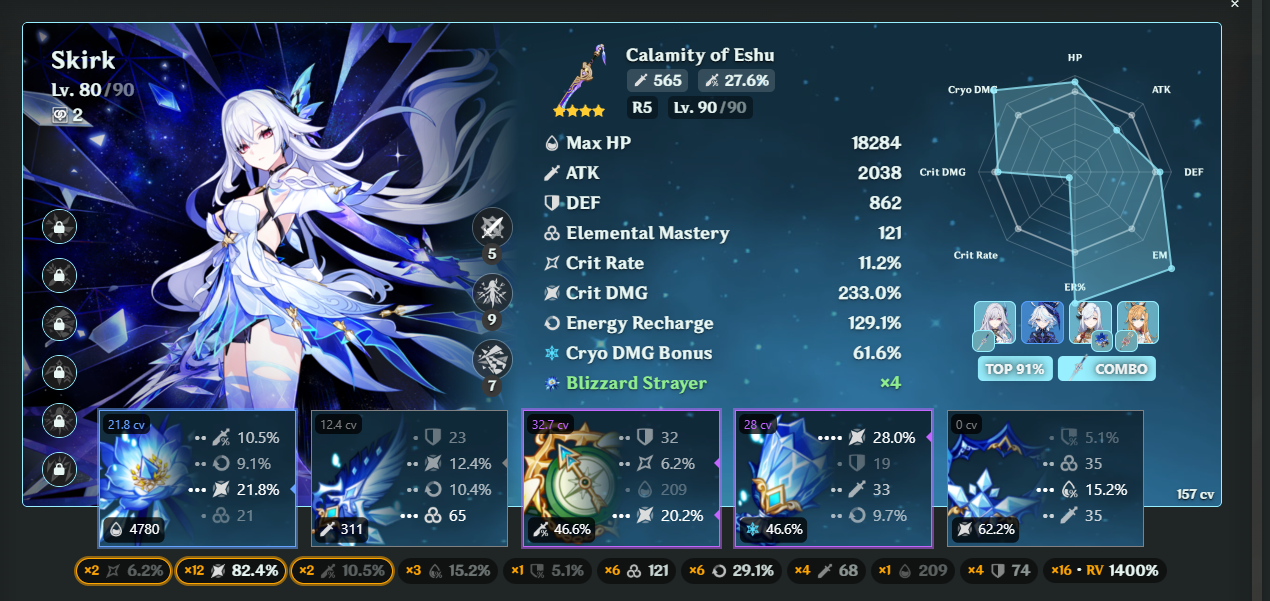Click the first team member portrait
The width and height of the screenshot is (1270, 601).
[994, 325]
